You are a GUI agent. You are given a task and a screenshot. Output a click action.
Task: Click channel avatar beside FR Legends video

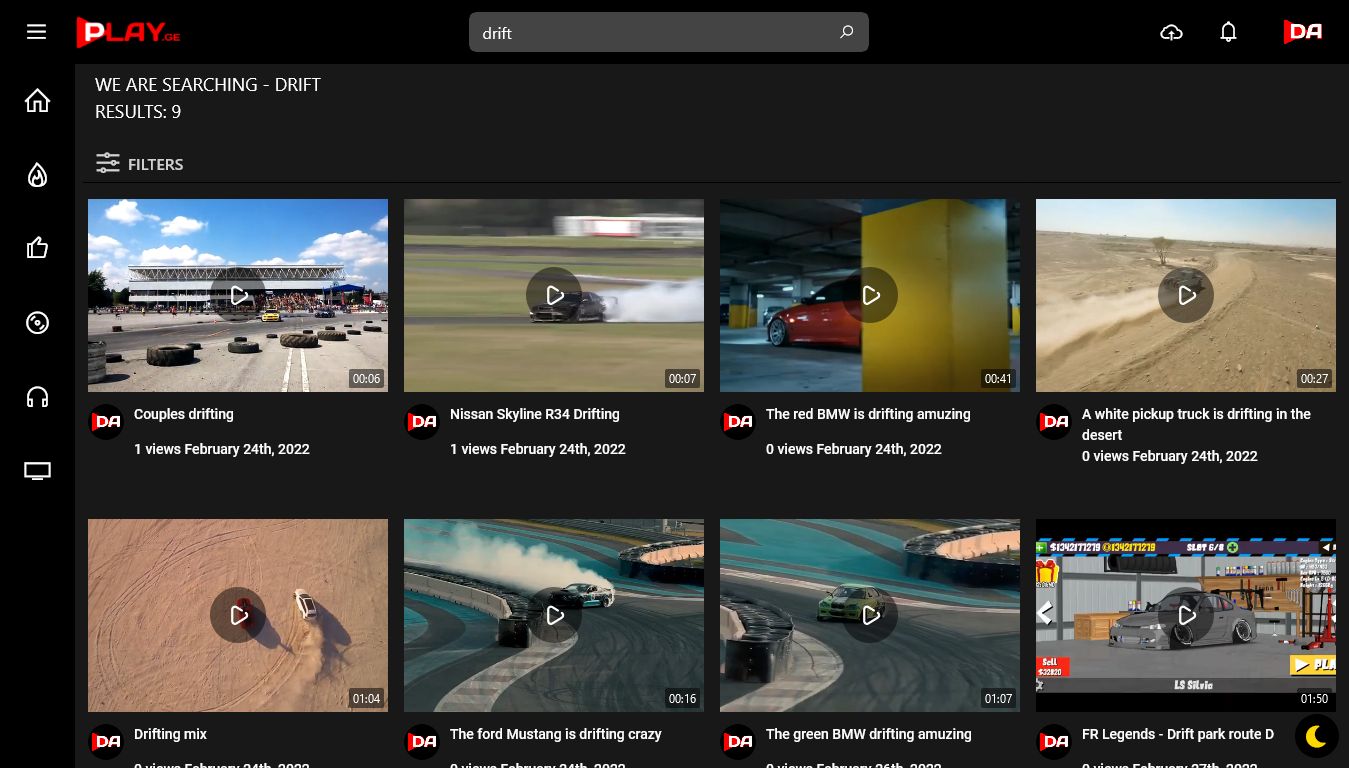1054,742
